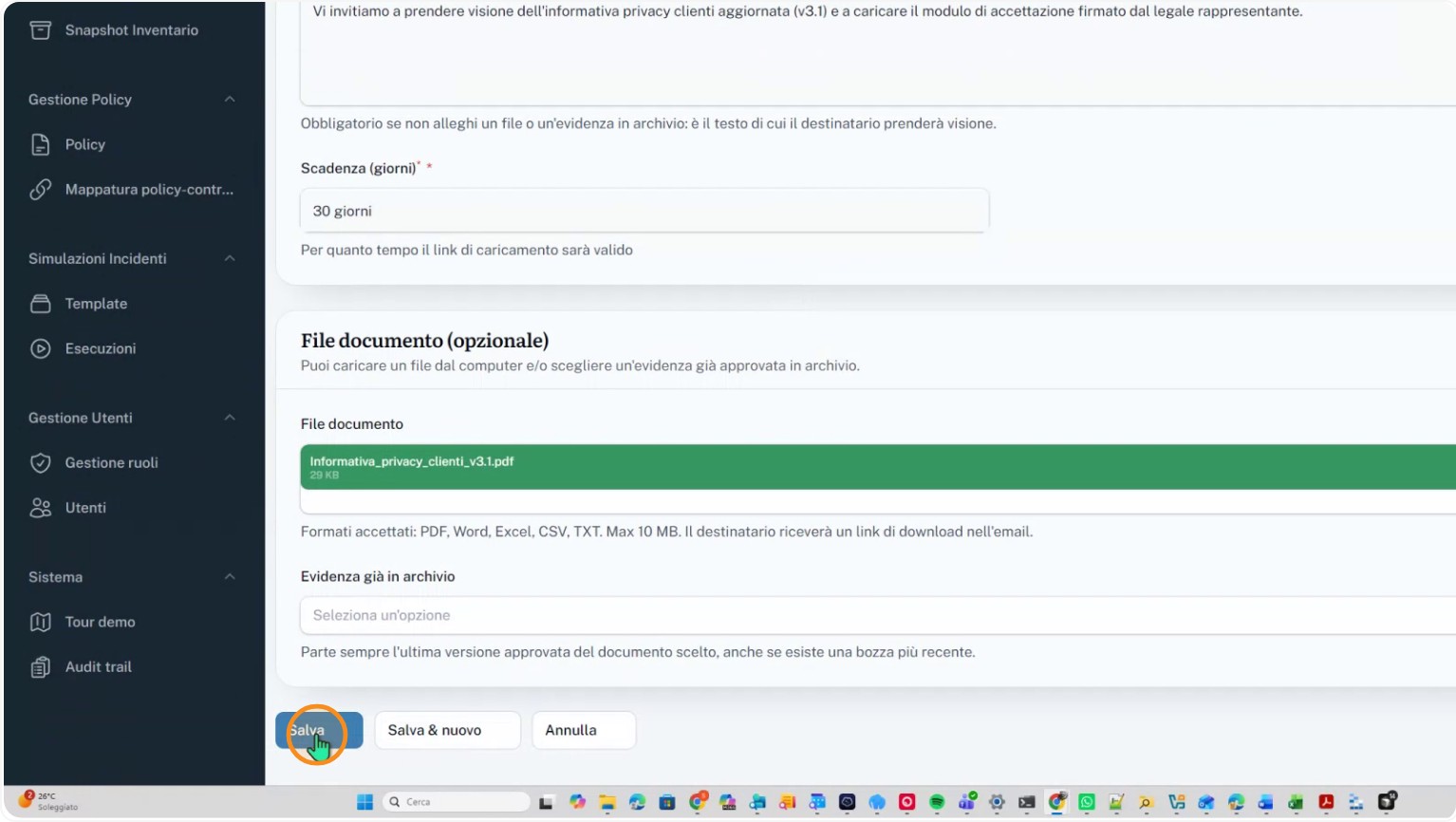
Task: Click 'Per quanto tempo il link' help text
Action: click(x=467, y=250)
